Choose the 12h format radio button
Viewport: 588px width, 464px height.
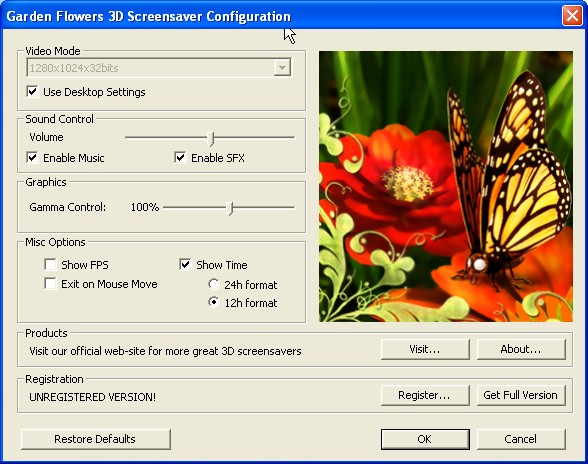[x=214, y=302]
